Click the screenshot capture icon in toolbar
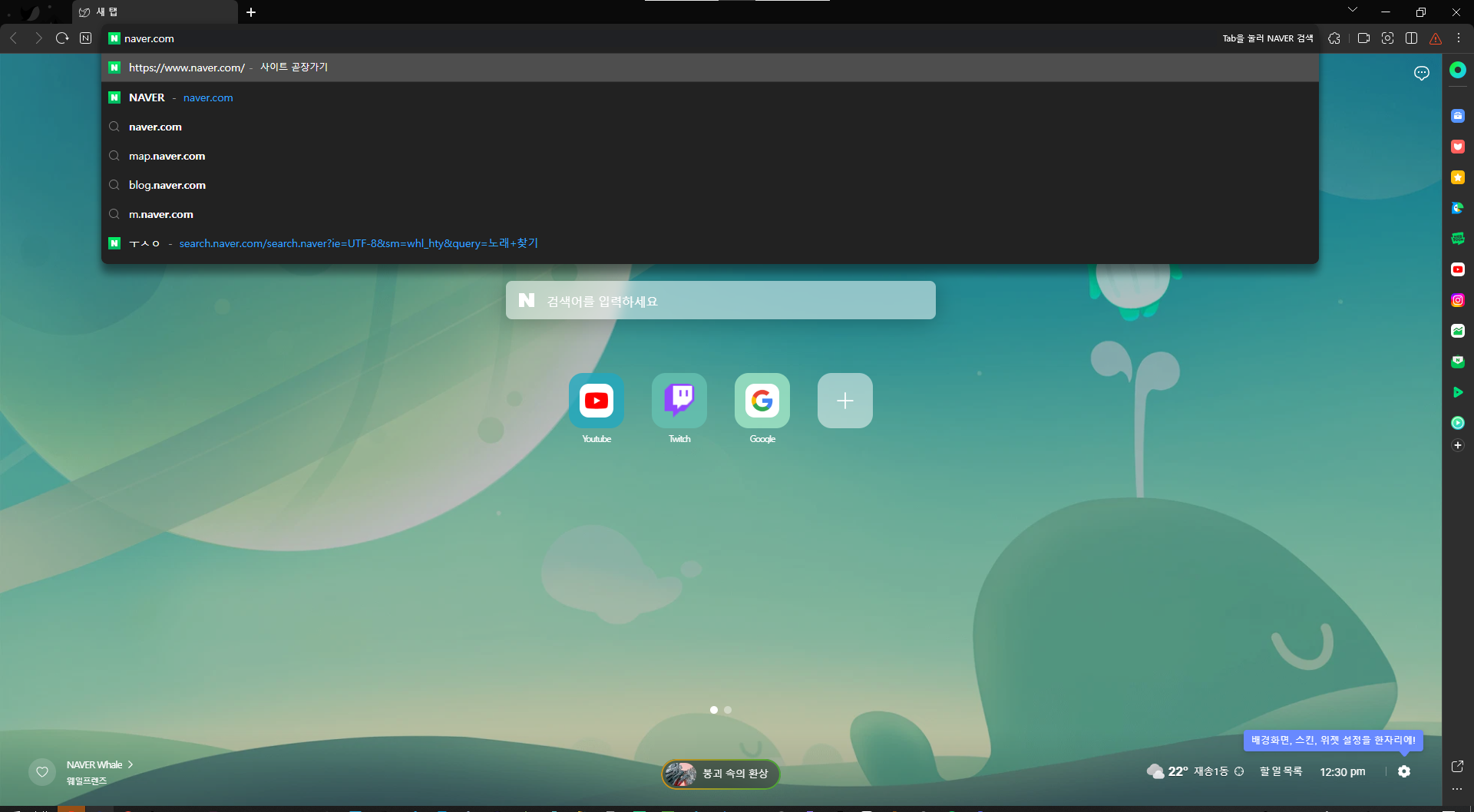The height and width of the screenshot is (812, 1474). (1387, 38)
